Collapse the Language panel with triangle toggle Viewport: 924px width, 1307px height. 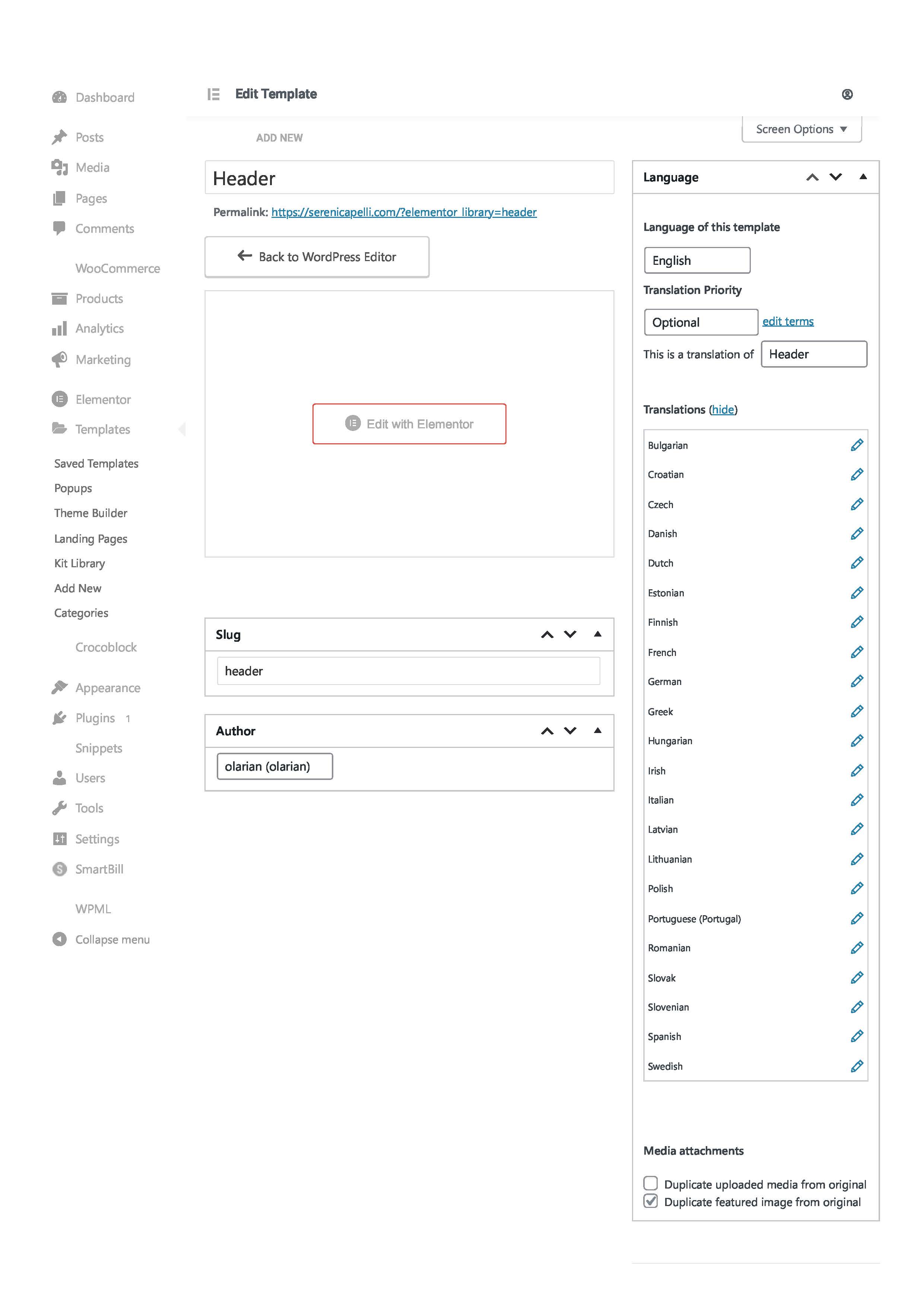click(x=863, y=177)
